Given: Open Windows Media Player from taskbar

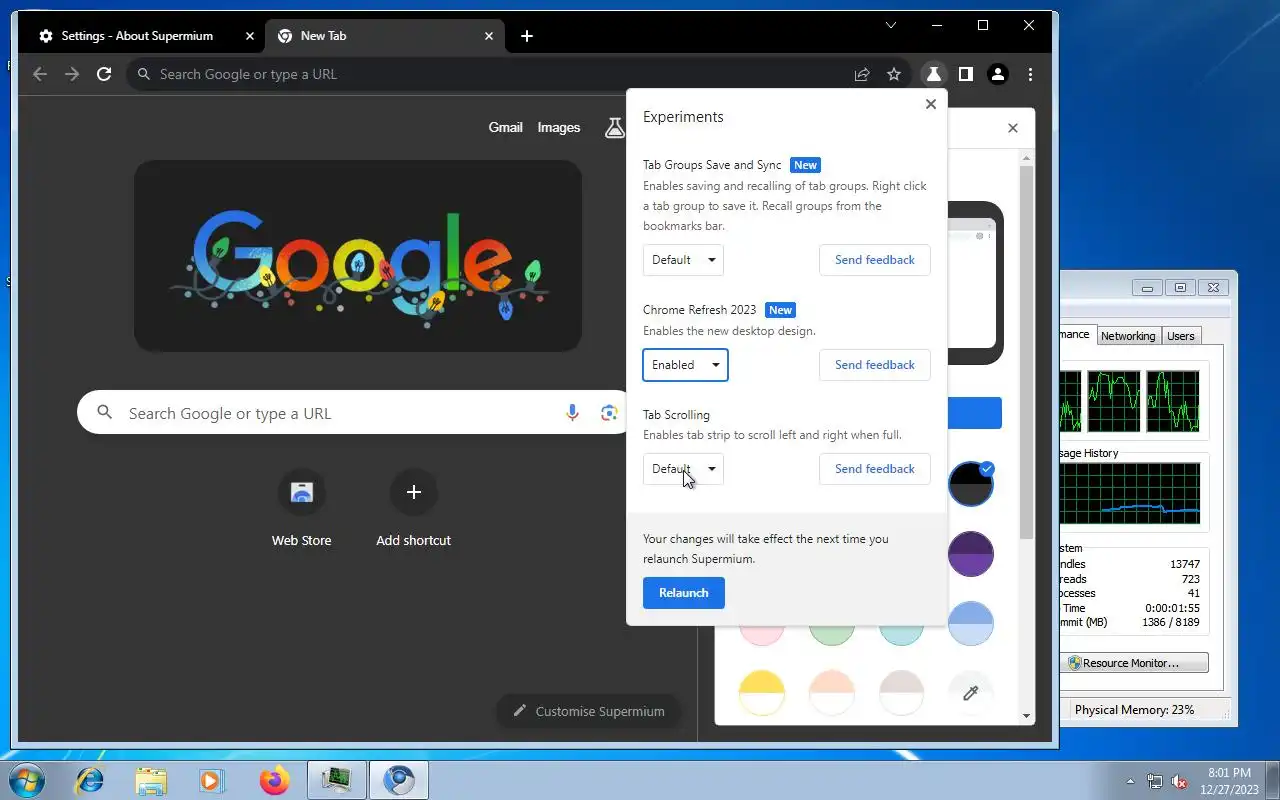Looking at the screenshot, I should tap(212, 780).
